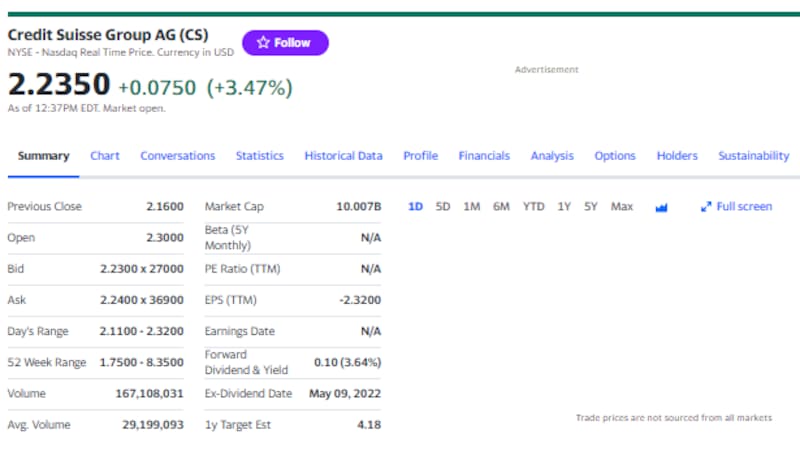Choose the 1Y chart range
The height and width of the screenshot is (469, 800).
(564, 207)
